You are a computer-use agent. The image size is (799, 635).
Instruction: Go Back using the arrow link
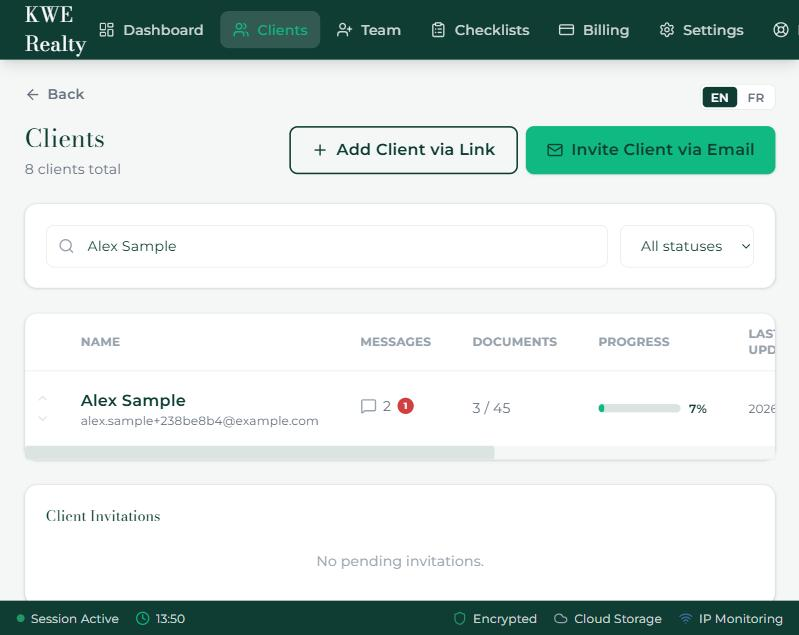pyautogui.click(x=55, y=94)
